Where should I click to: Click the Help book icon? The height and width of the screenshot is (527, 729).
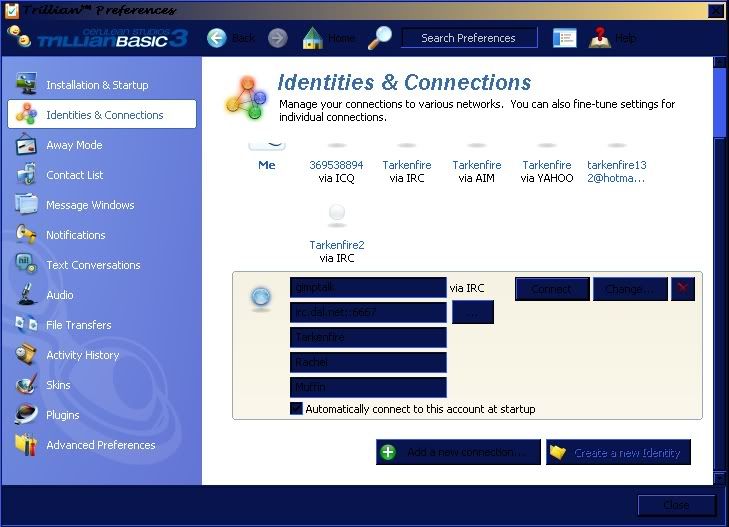coord(599,38)
